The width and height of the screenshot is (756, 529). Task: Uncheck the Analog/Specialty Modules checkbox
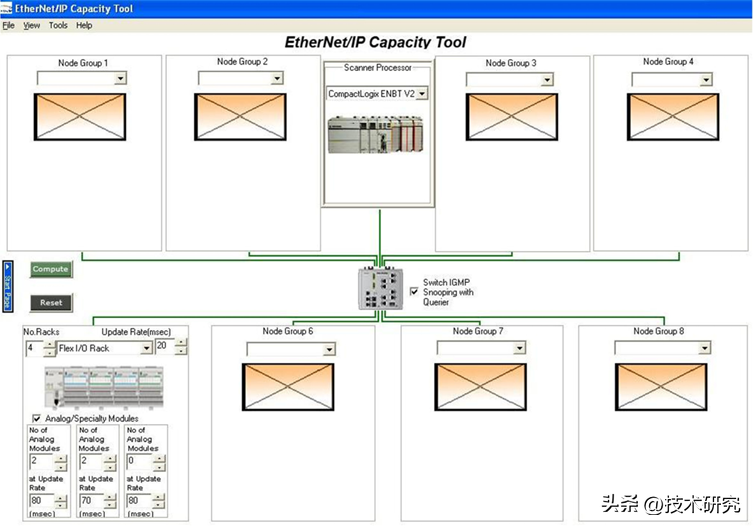[38, 418]
